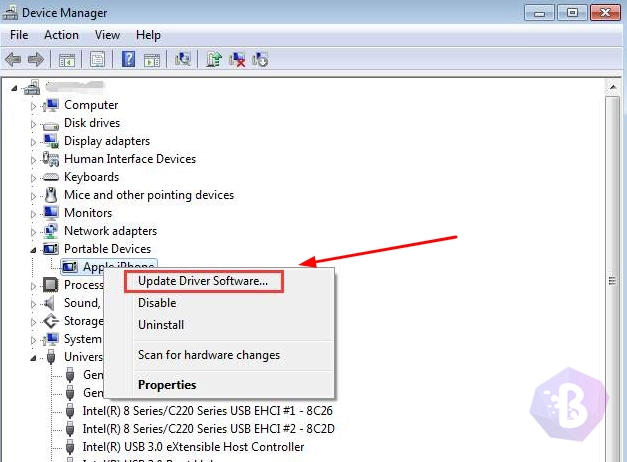Select Intel USB 3.0 eXtensible Host Controller
627x462 pixels.
click(193, 447)
